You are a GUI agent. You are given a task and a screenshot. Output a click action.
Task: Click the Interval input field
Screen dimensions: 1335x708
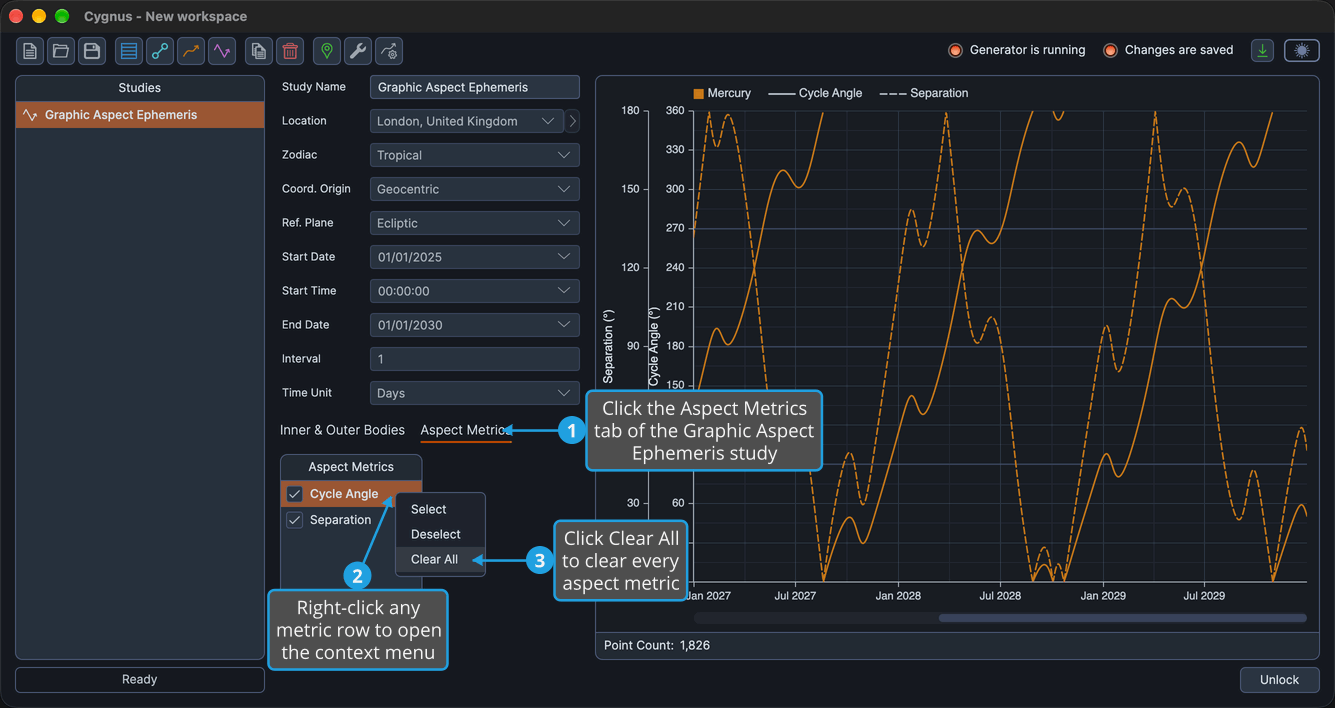(x=475, y=359)
